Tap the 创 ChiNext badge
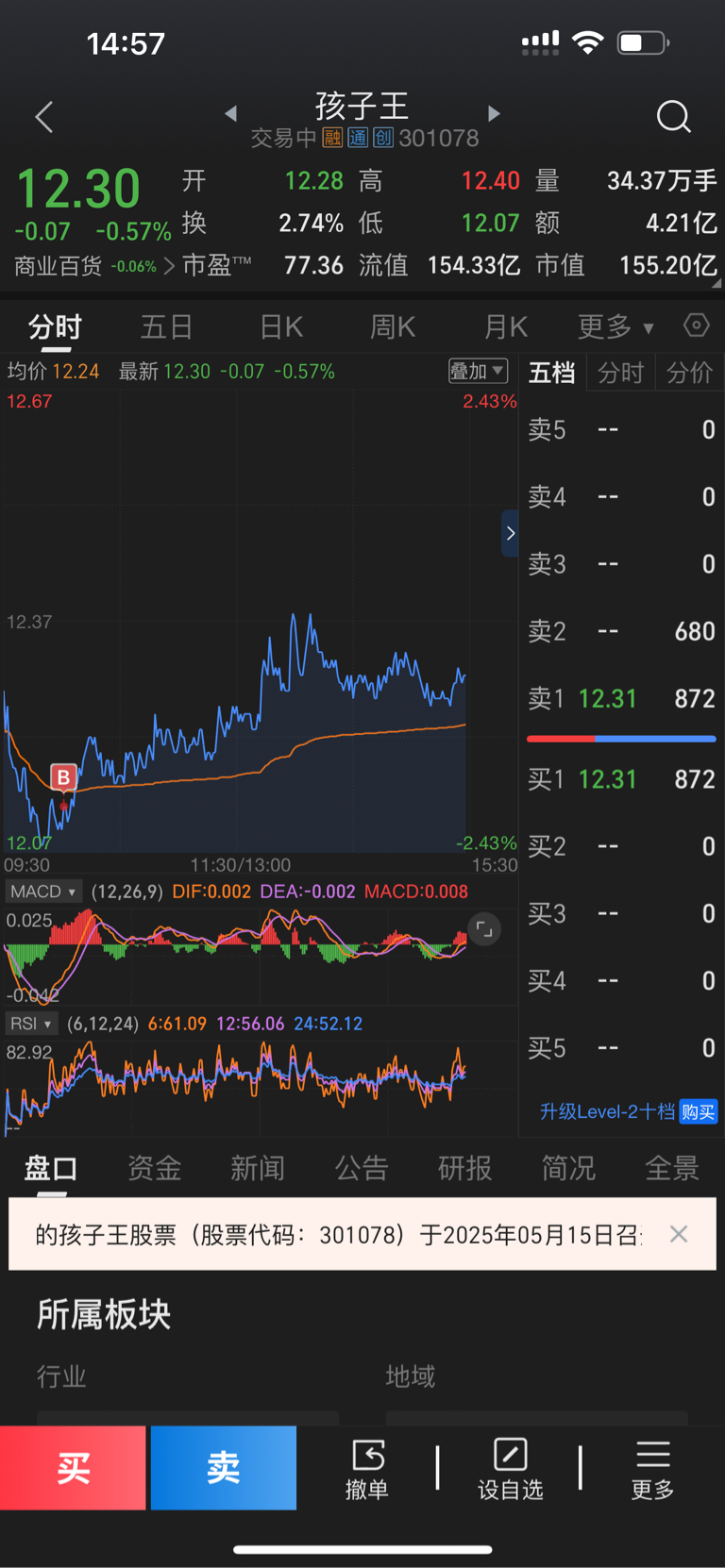This screenshot has width=725, height=1568. tap(383, 138)
